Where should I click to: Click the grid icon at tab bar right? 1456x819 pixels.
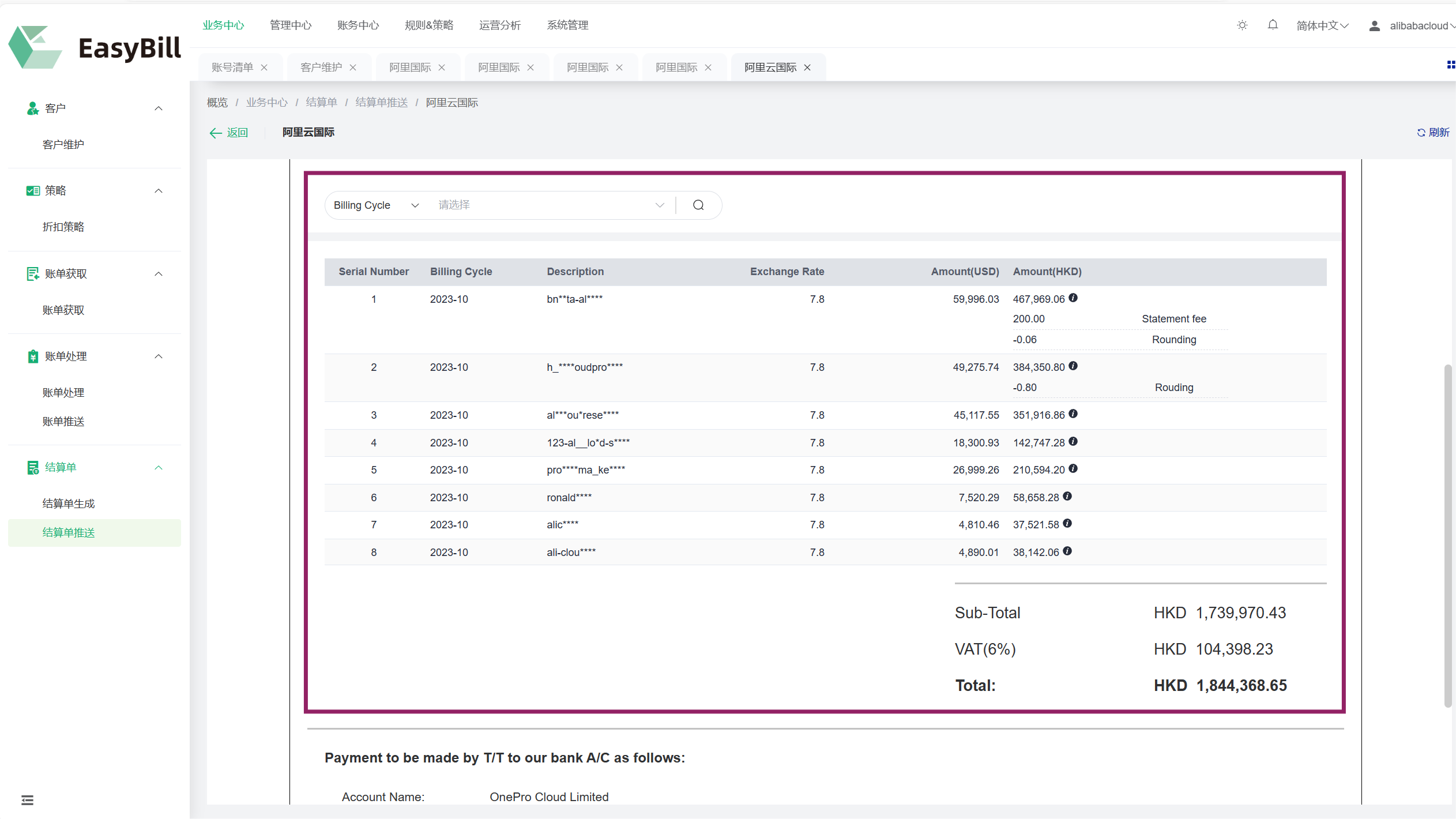(1451, 65)
